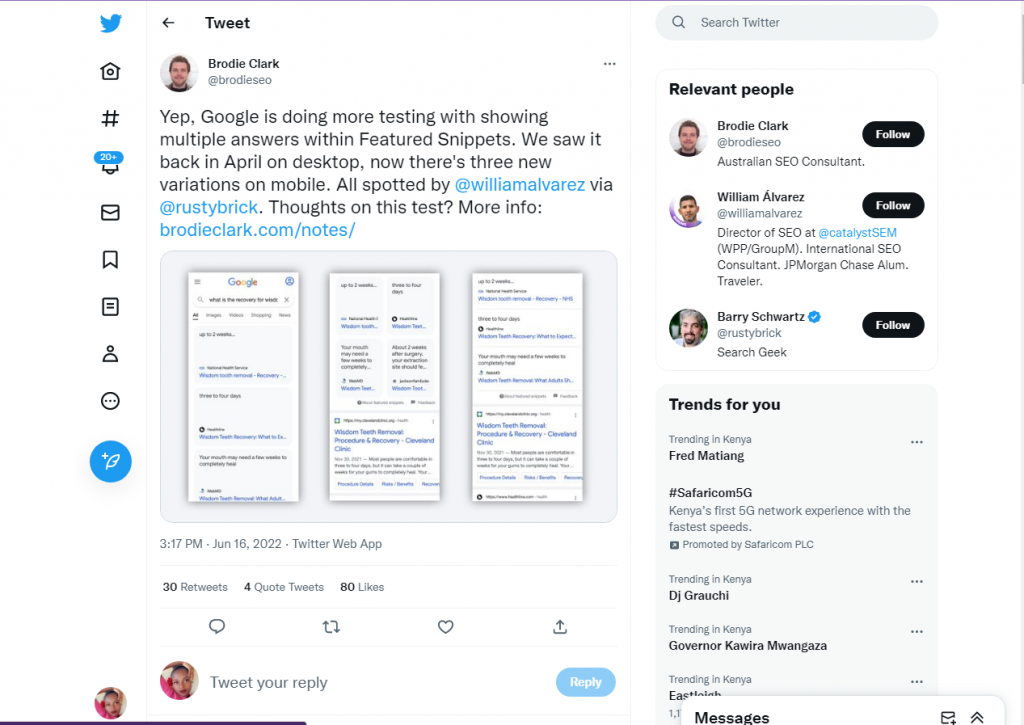View the 30 Retweets list
Viewport: 1024px width, 725px height.
pos(195,587)
